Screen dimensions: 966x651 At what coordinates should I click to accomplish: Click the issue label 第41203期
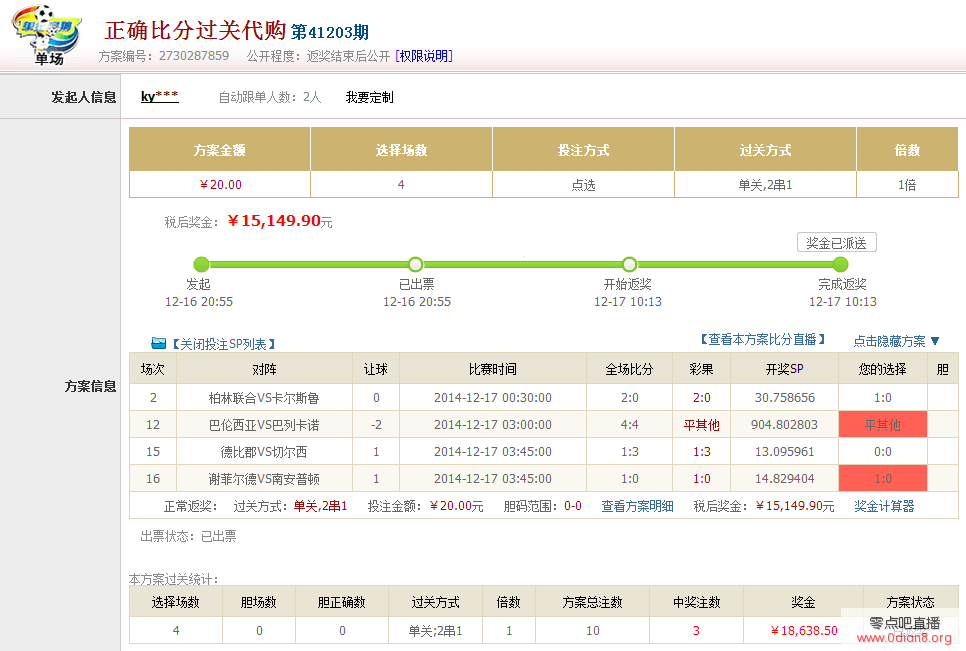coord(330,32)
